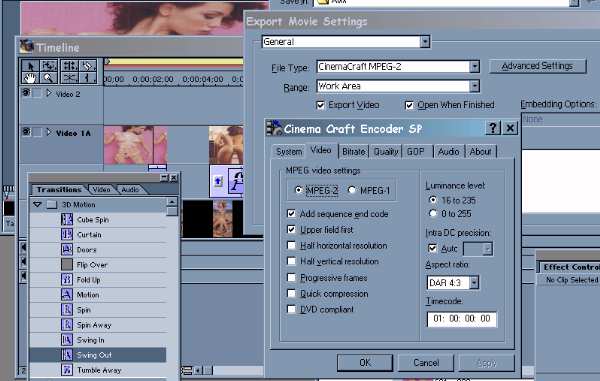Expand the Video 1A track triangle

pyautogui.click(x=49, y=132)
